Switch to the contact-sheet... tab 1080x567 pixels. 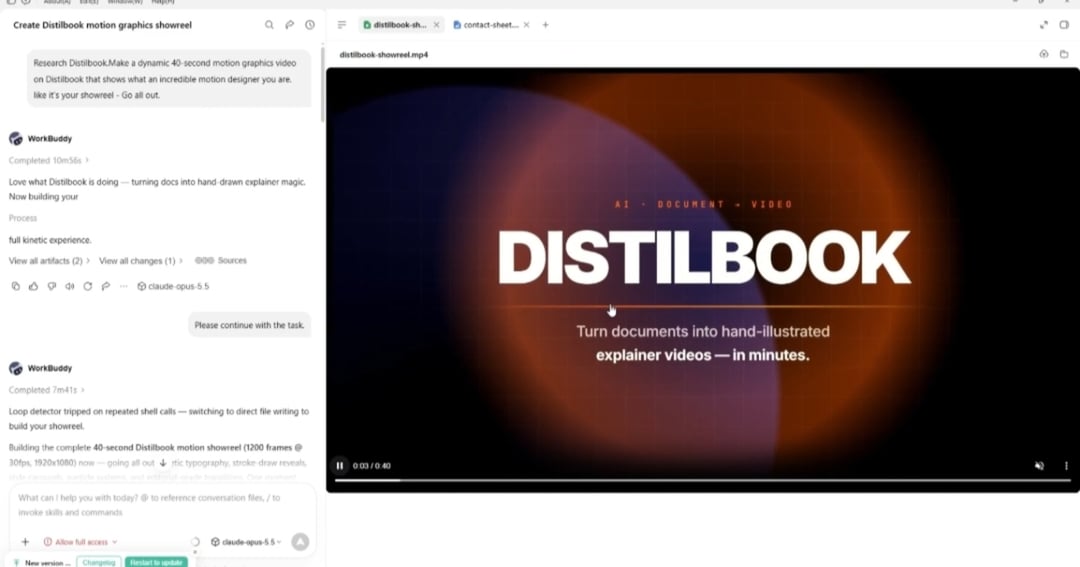[x=485, y=25]
